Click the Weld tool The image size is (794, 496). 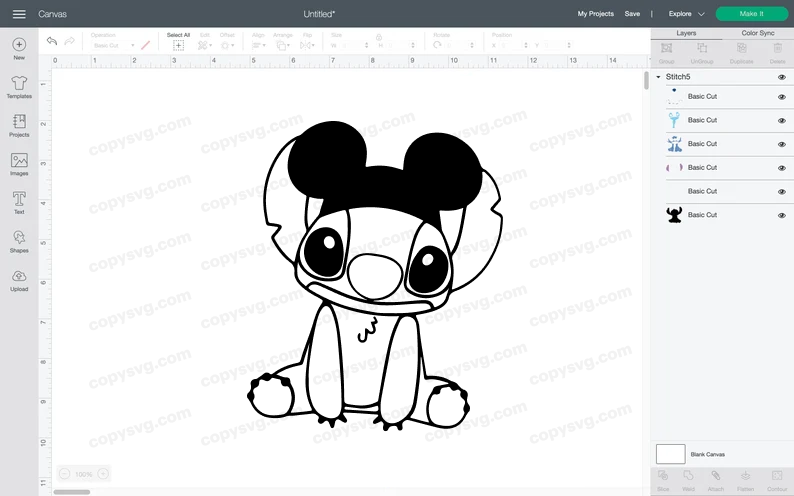(688, 476)
